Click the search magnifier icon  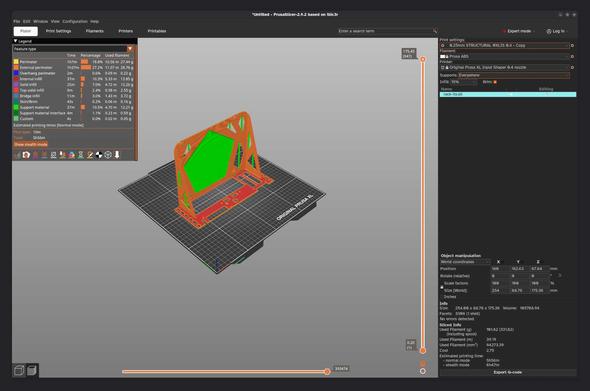(x=435, y=31)
